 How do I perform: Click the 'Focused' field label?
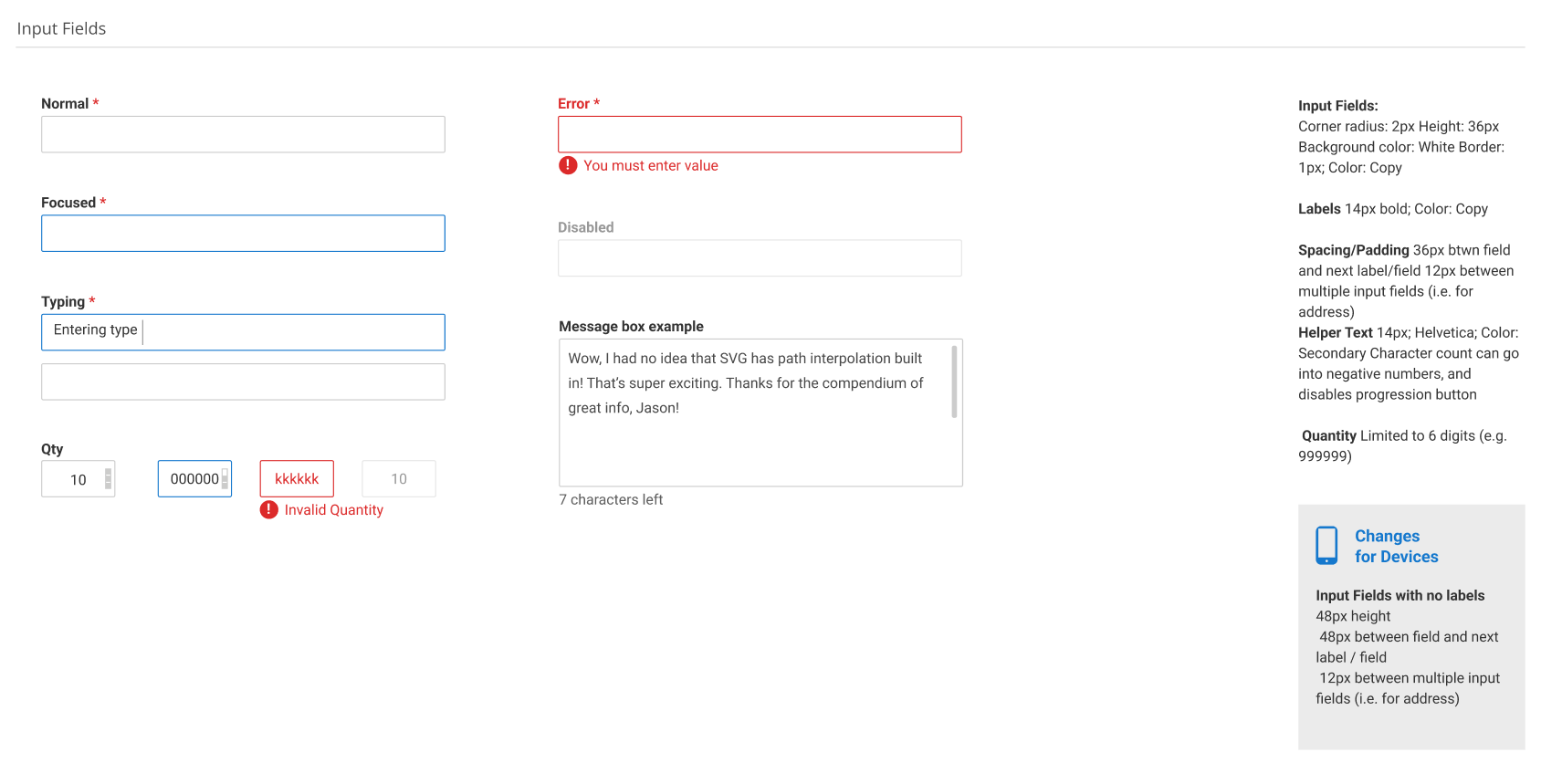point(68,203)
